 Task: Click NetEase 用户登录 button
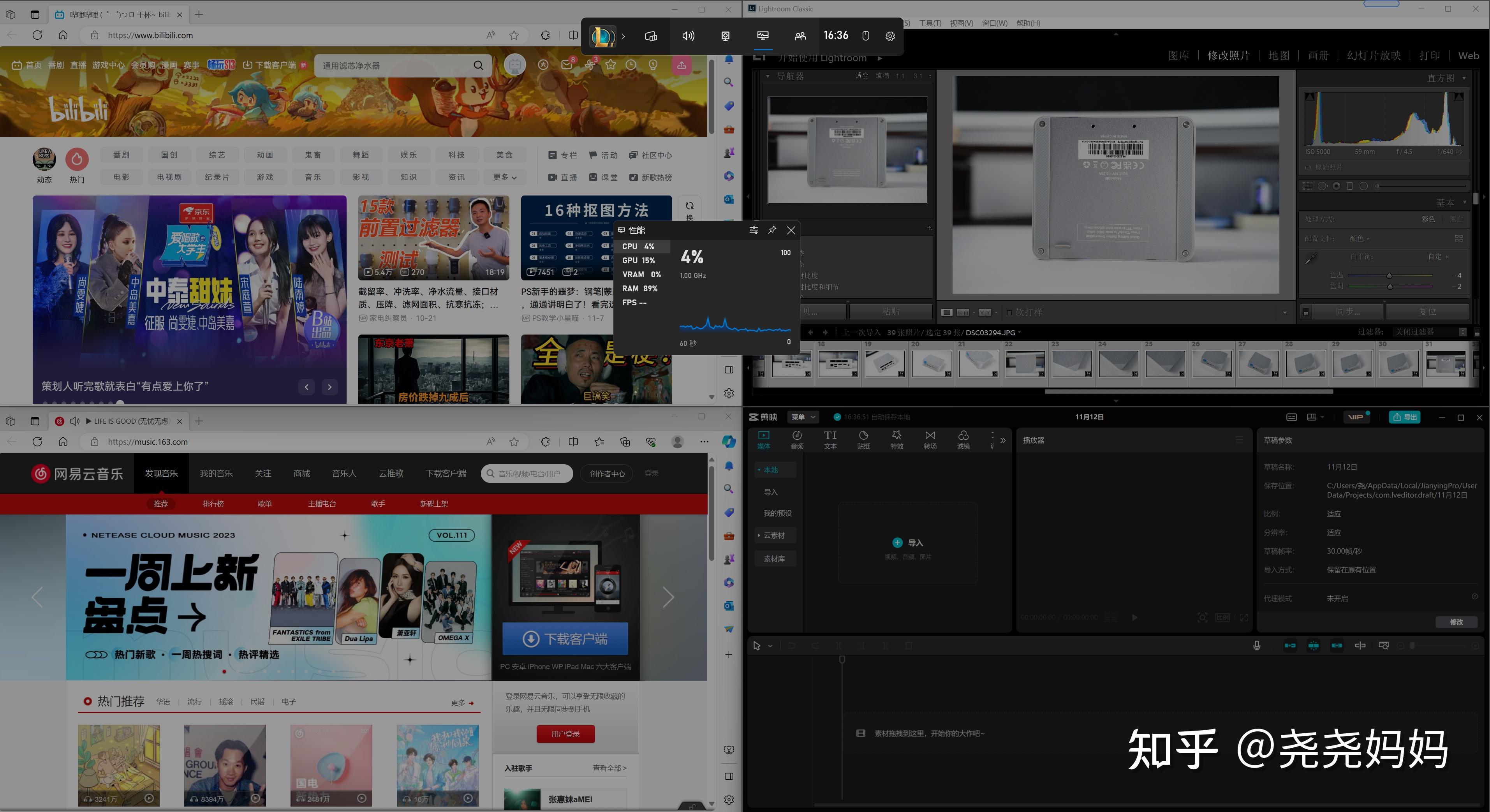[x=565, y=734]
